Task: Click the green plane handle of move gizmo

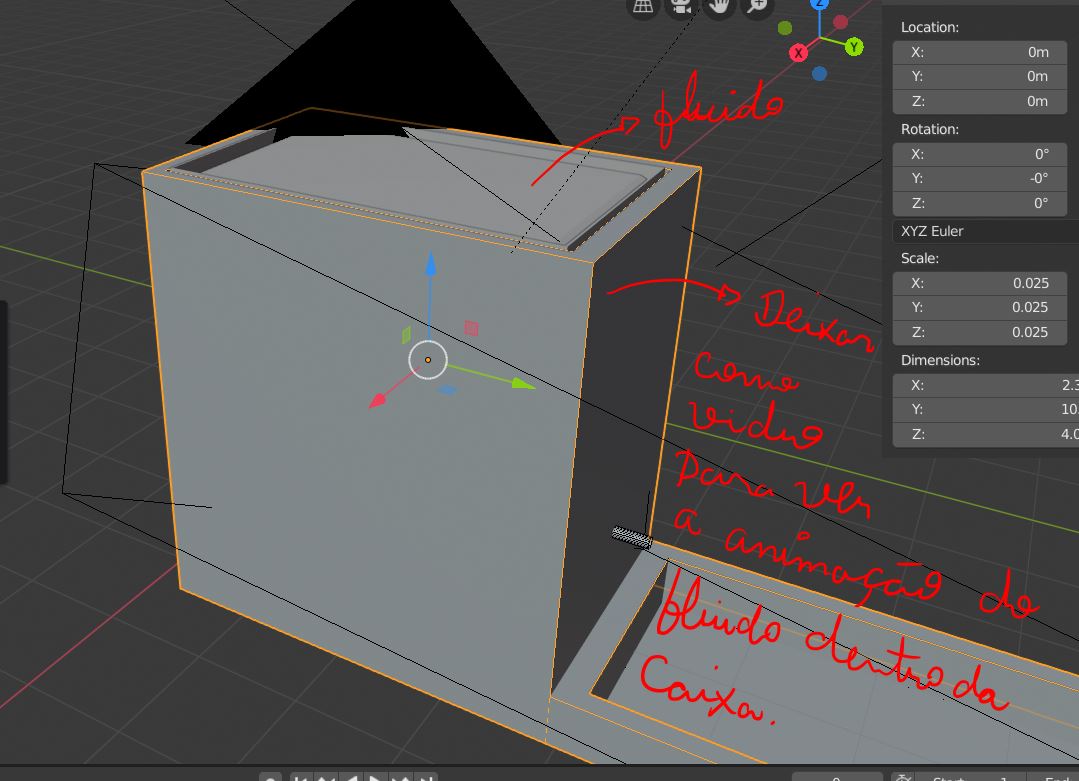Action: tap(406, 335)
